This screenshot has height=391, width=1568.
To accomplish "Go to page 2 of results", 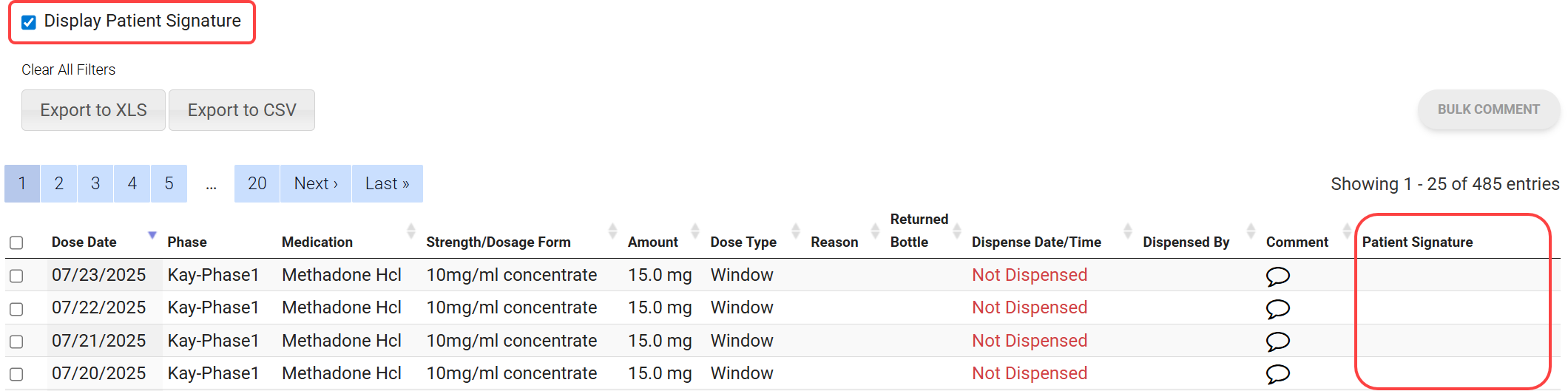I will pos(59,183).
